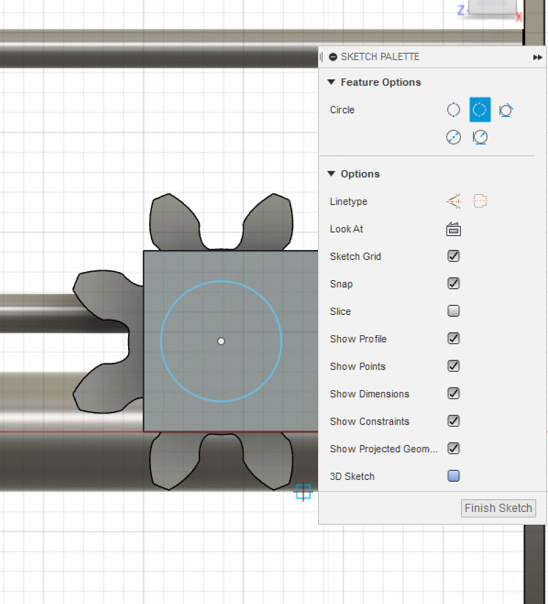Collapse the Feature Options section
548x604 pixels.
pos(331,82)
